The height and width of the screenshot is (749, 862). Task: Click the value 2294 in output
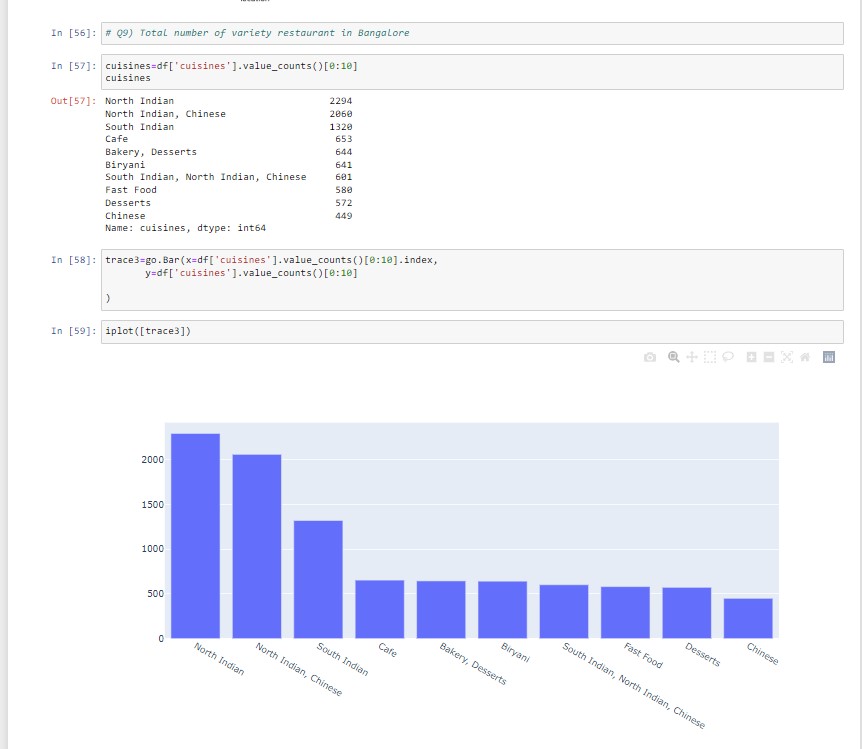tap(341, 101)
